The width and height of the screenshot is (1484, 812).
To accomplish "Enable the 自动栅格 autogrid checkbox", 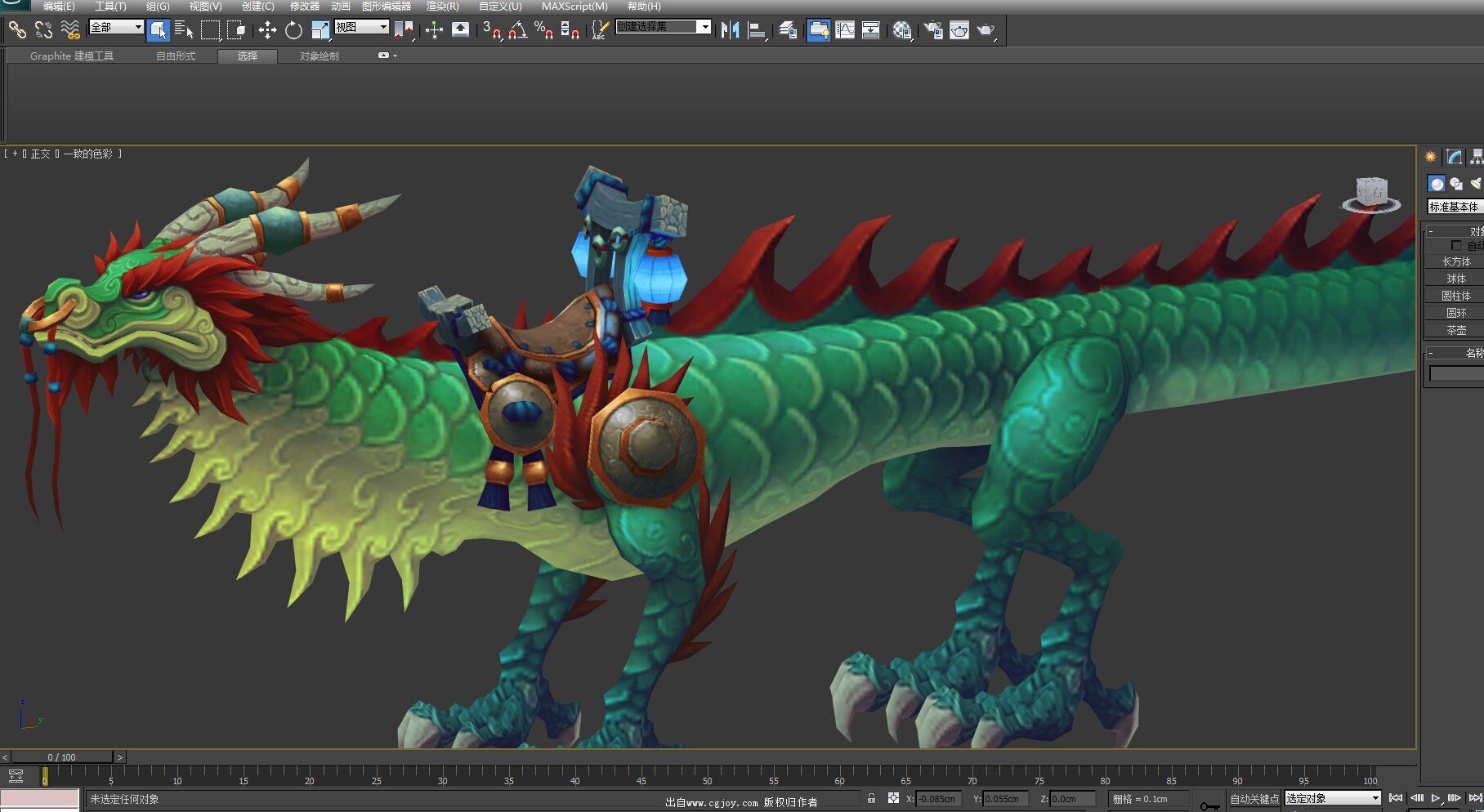I will point(1456,246).
